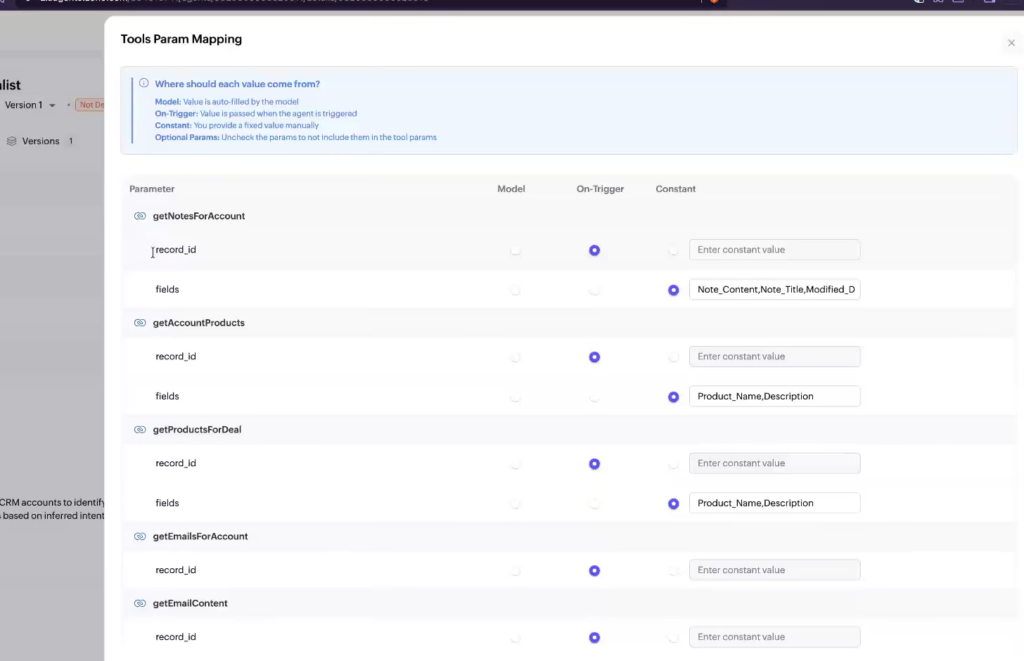Viewport: 1024px width, 661px height.
Task: Click the getAccountProducts tool link icon
Action: tap(140, 323)
